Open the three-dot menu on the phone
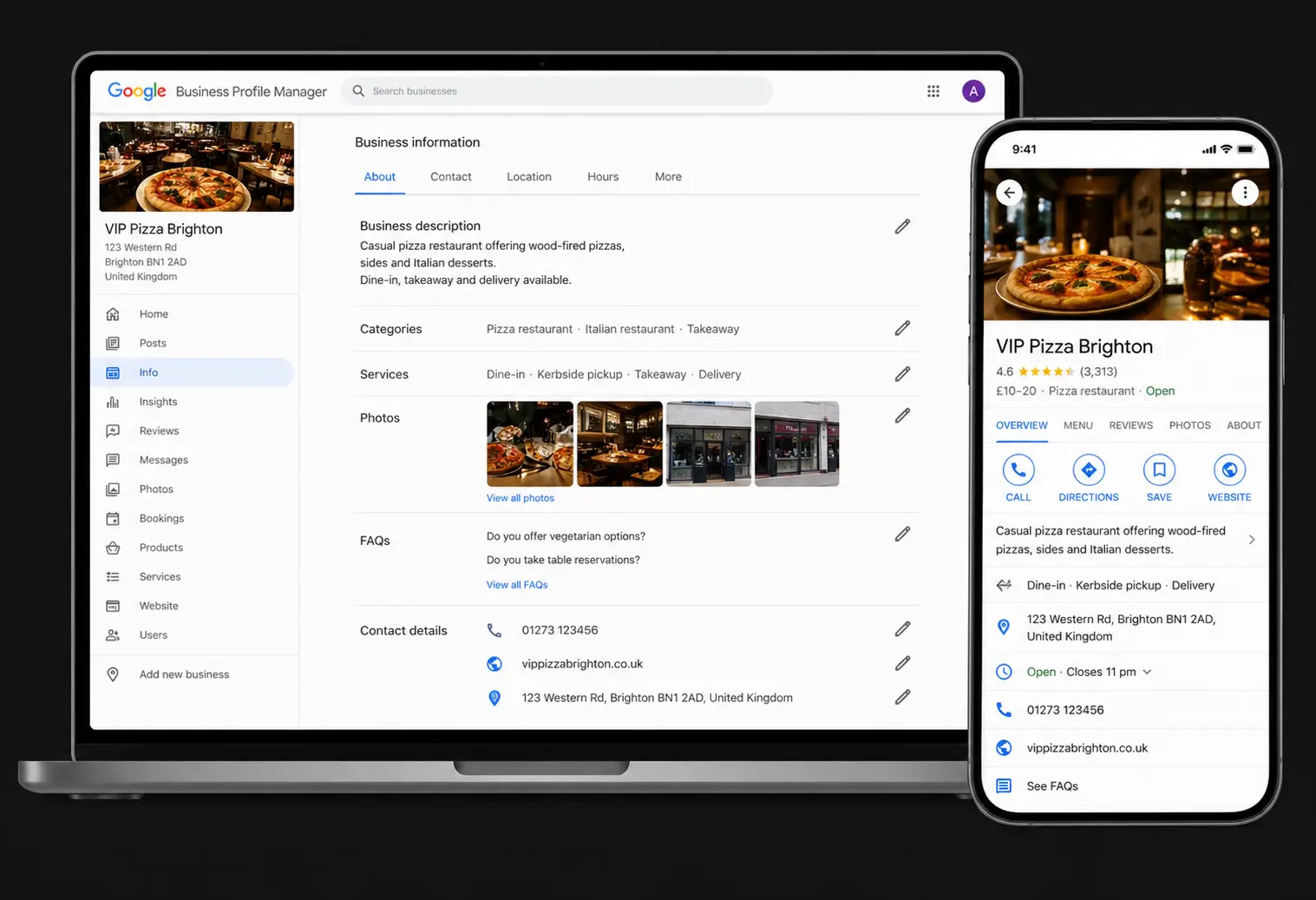This screenshot has width=1316, height=900. [1245, 193]
